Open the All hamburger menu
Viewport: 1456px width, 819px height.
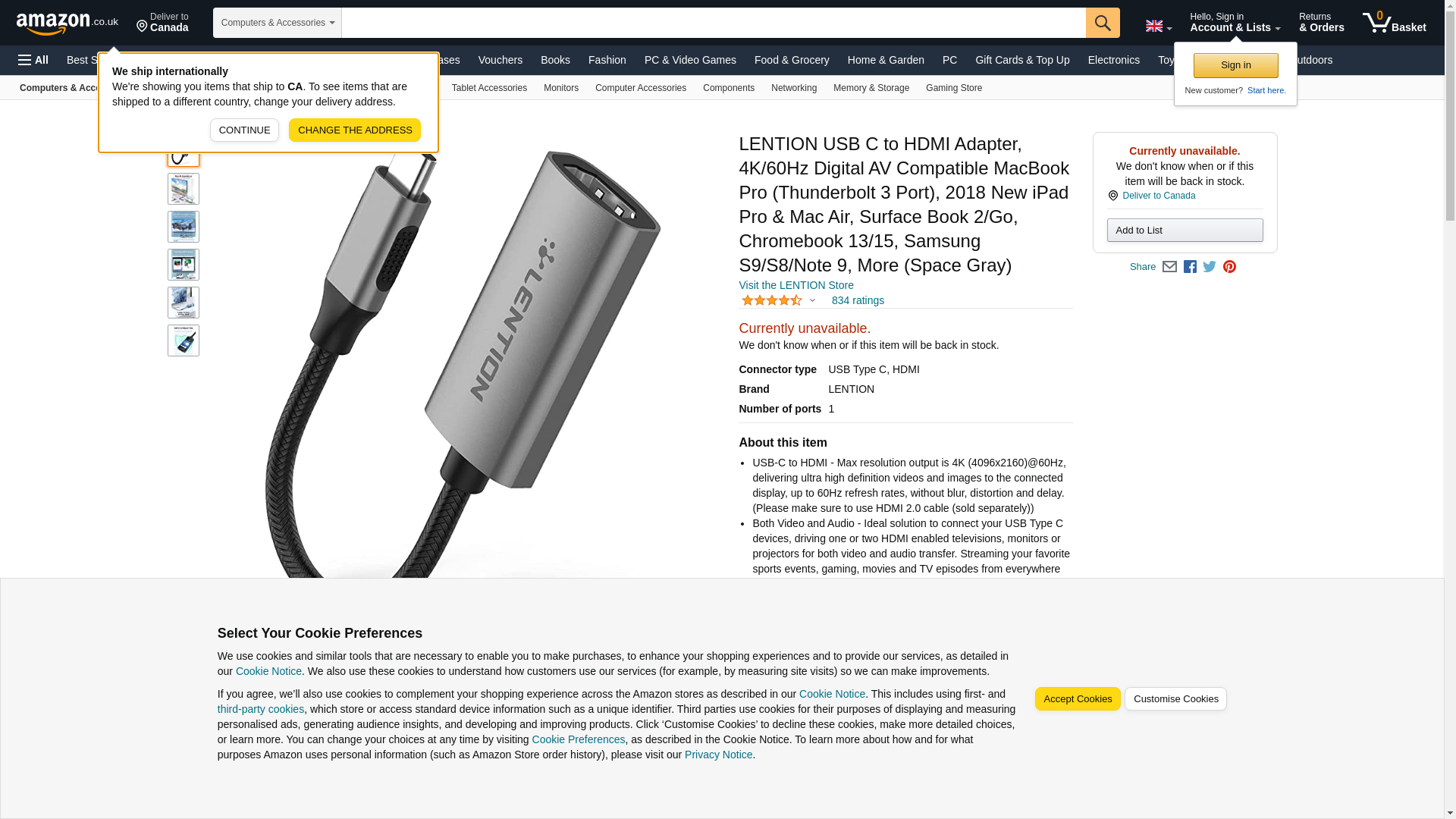click(33, 60)
